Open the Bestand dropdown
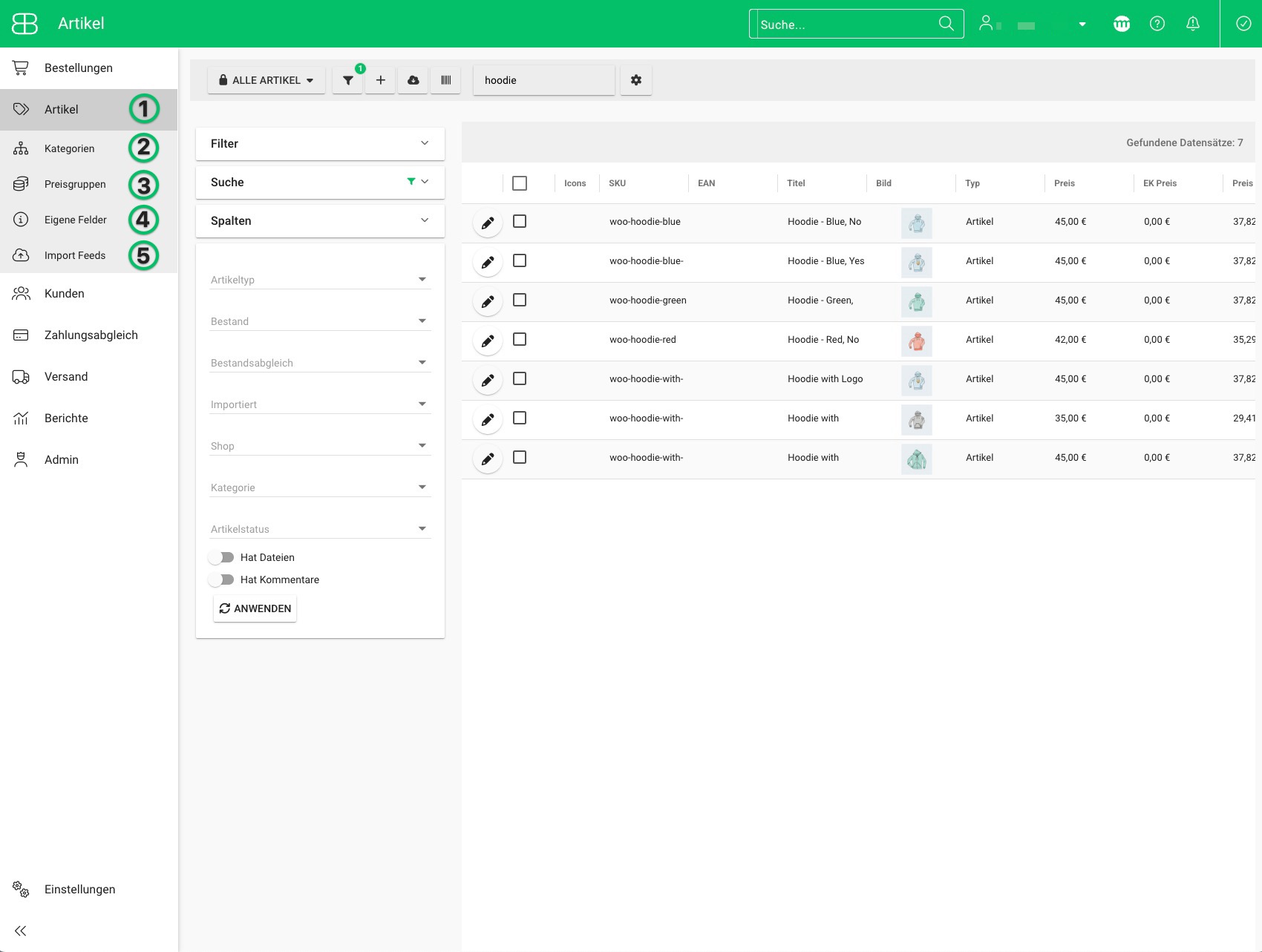Image resolution: width=1262 pixels, height=952 pixels. tap(320, 321)
